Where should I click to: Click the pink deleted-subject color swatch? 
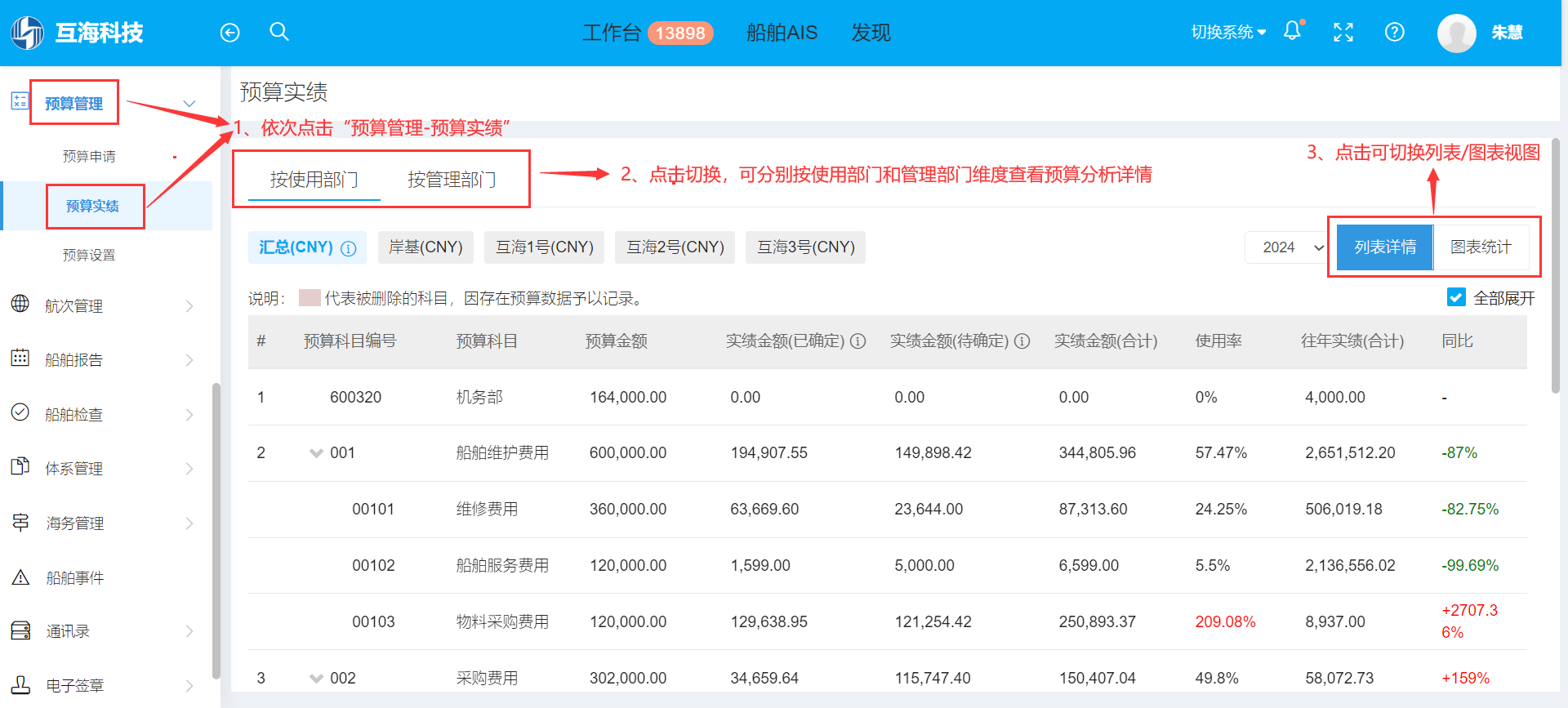point(310,298)
